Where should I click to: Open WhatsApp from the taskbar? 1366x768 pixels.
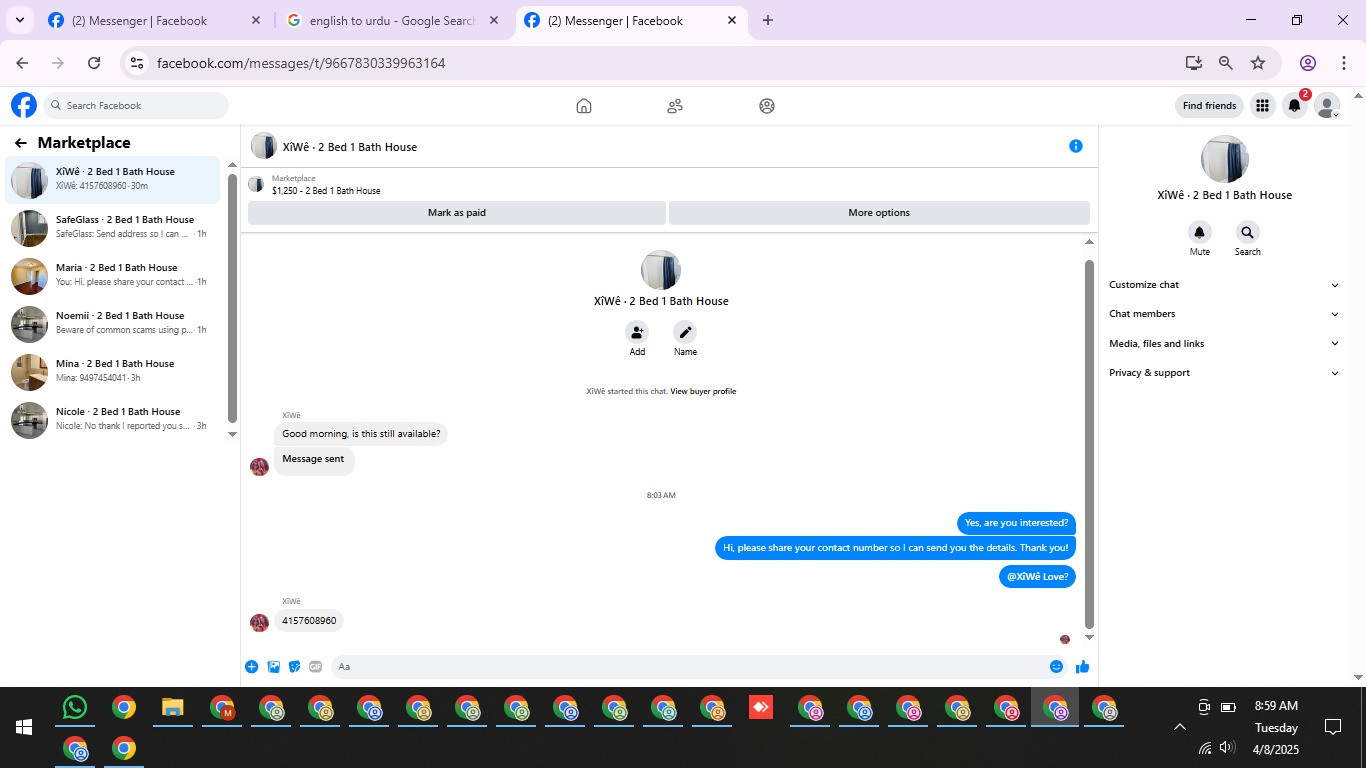[x=74, y=708]
